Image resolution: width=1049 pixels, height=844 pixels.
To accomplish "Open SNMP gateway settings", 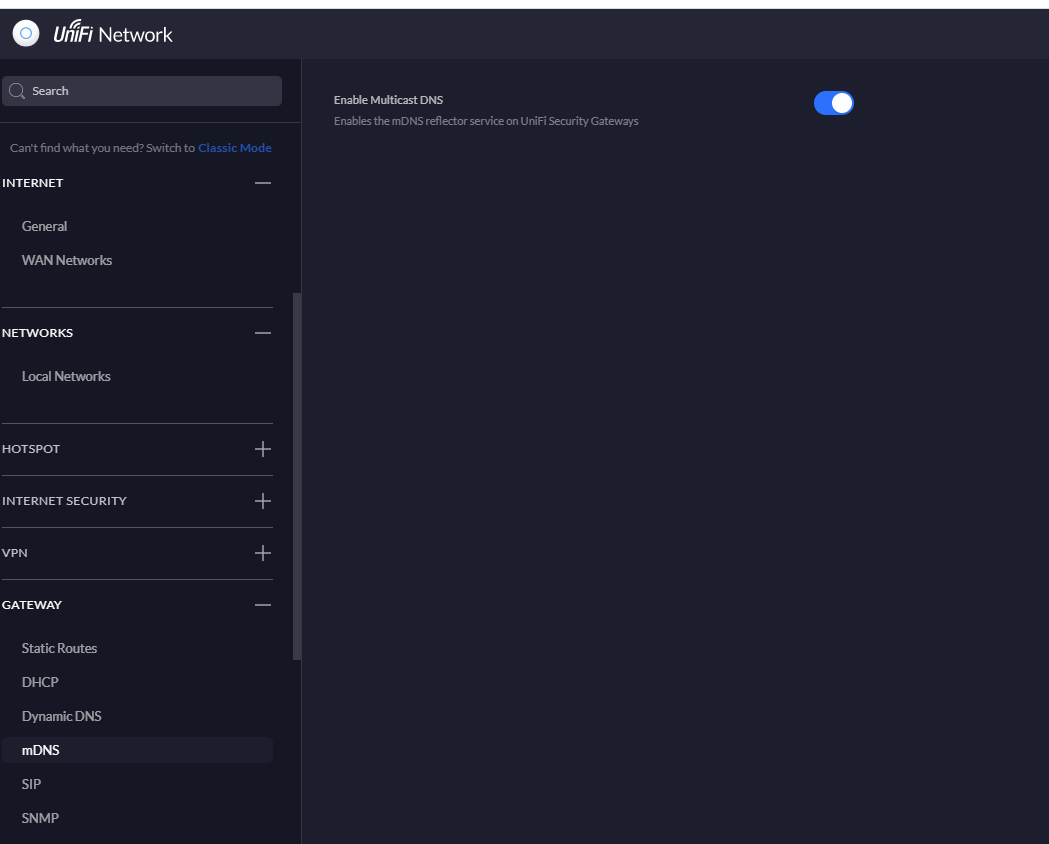I will 41,819.
